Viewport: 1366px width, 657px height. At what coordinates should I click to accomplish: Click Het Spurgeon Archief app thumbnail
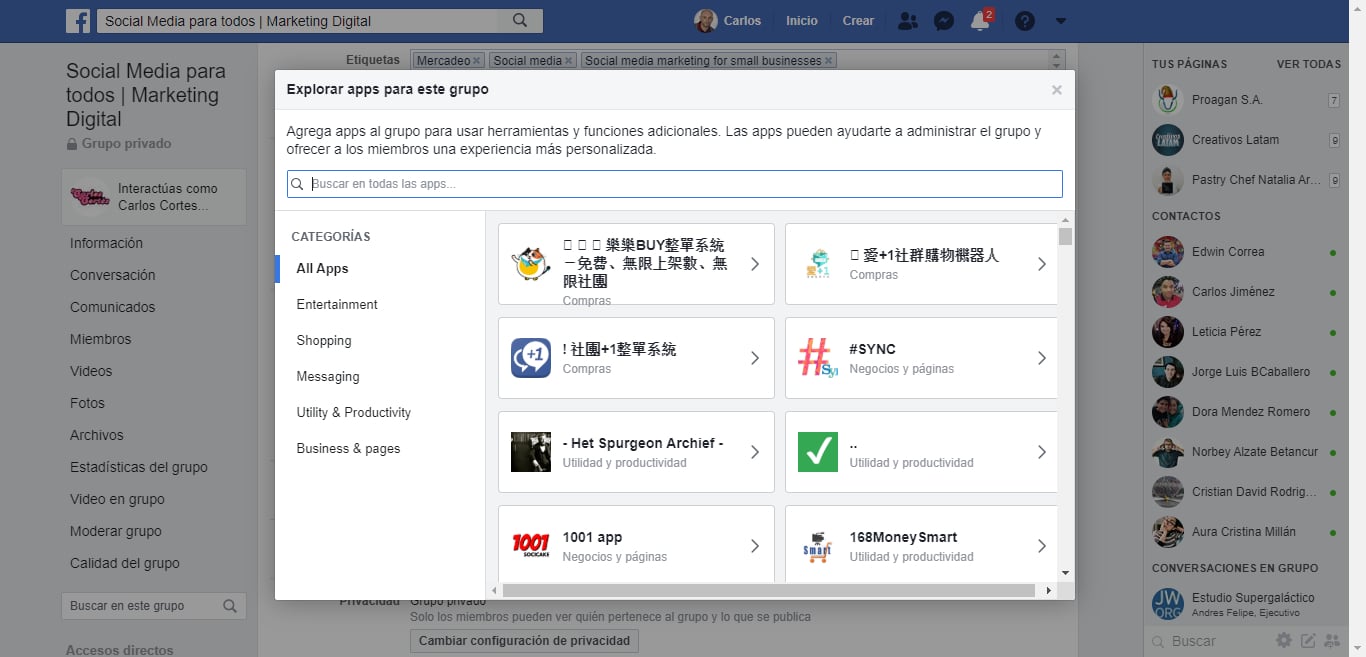point(531,452)
